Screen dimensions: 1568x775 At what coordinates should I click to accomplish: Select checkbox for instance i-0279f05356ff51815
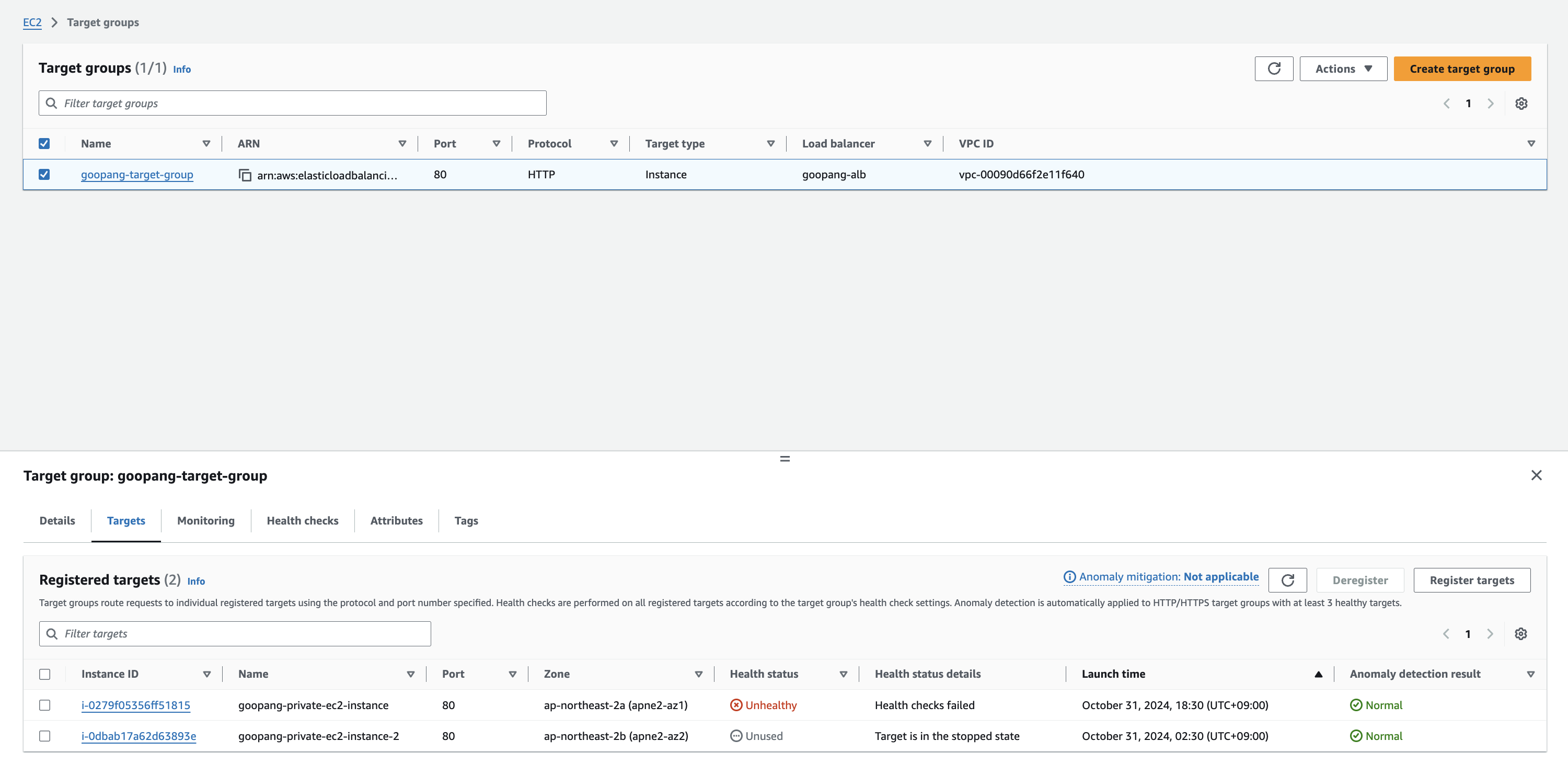pos(44,705)
